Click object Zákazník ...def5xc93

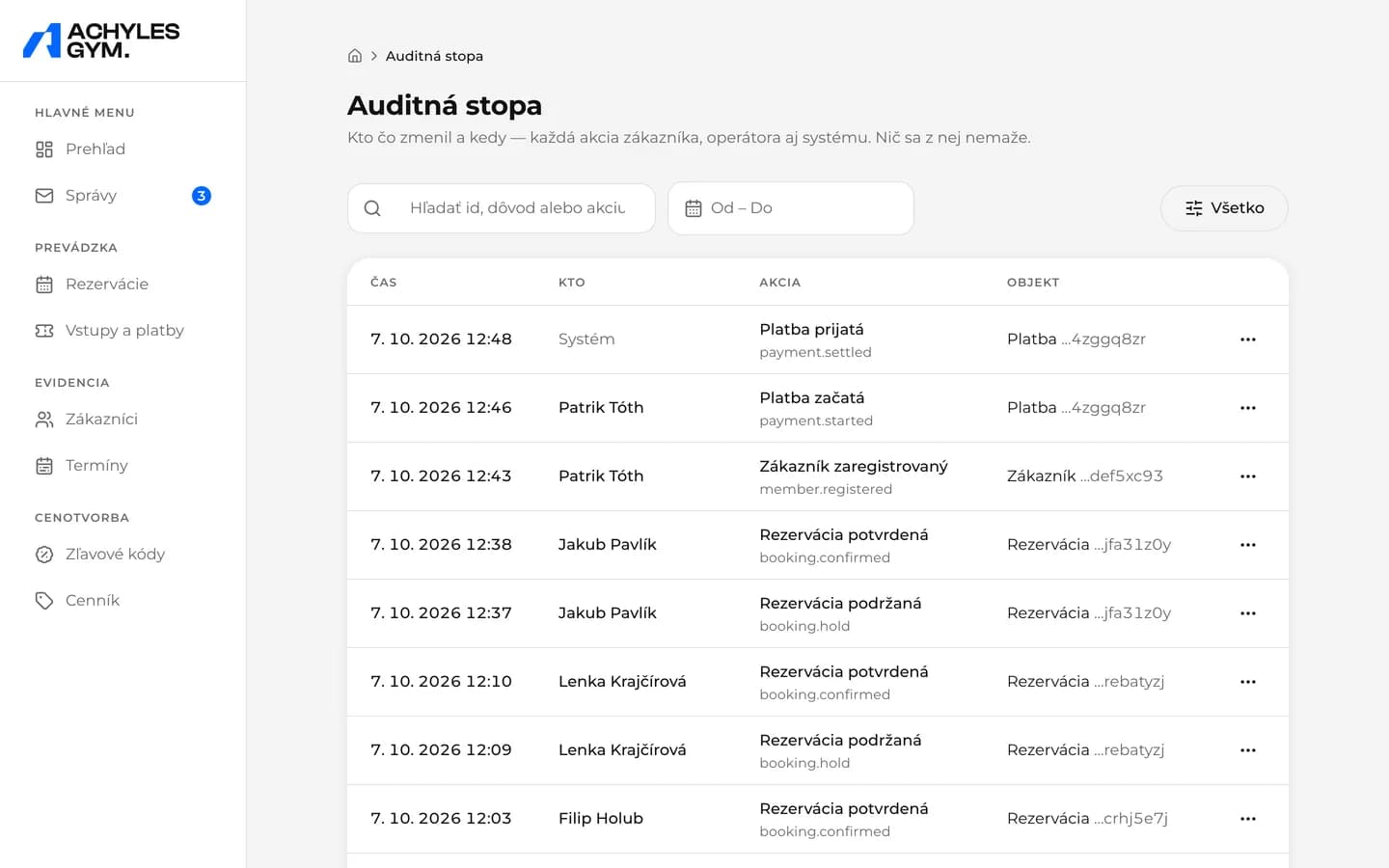tap(1085, 476)
